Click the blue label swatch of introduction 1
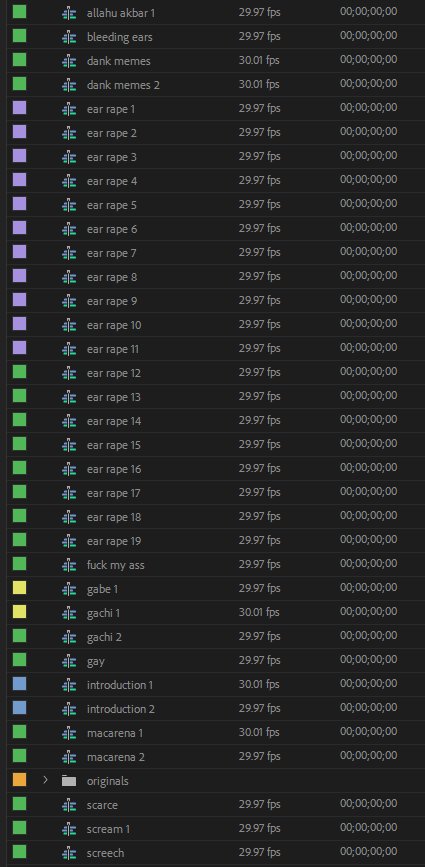This screenshot has height=867, width=425. point(19,683)
